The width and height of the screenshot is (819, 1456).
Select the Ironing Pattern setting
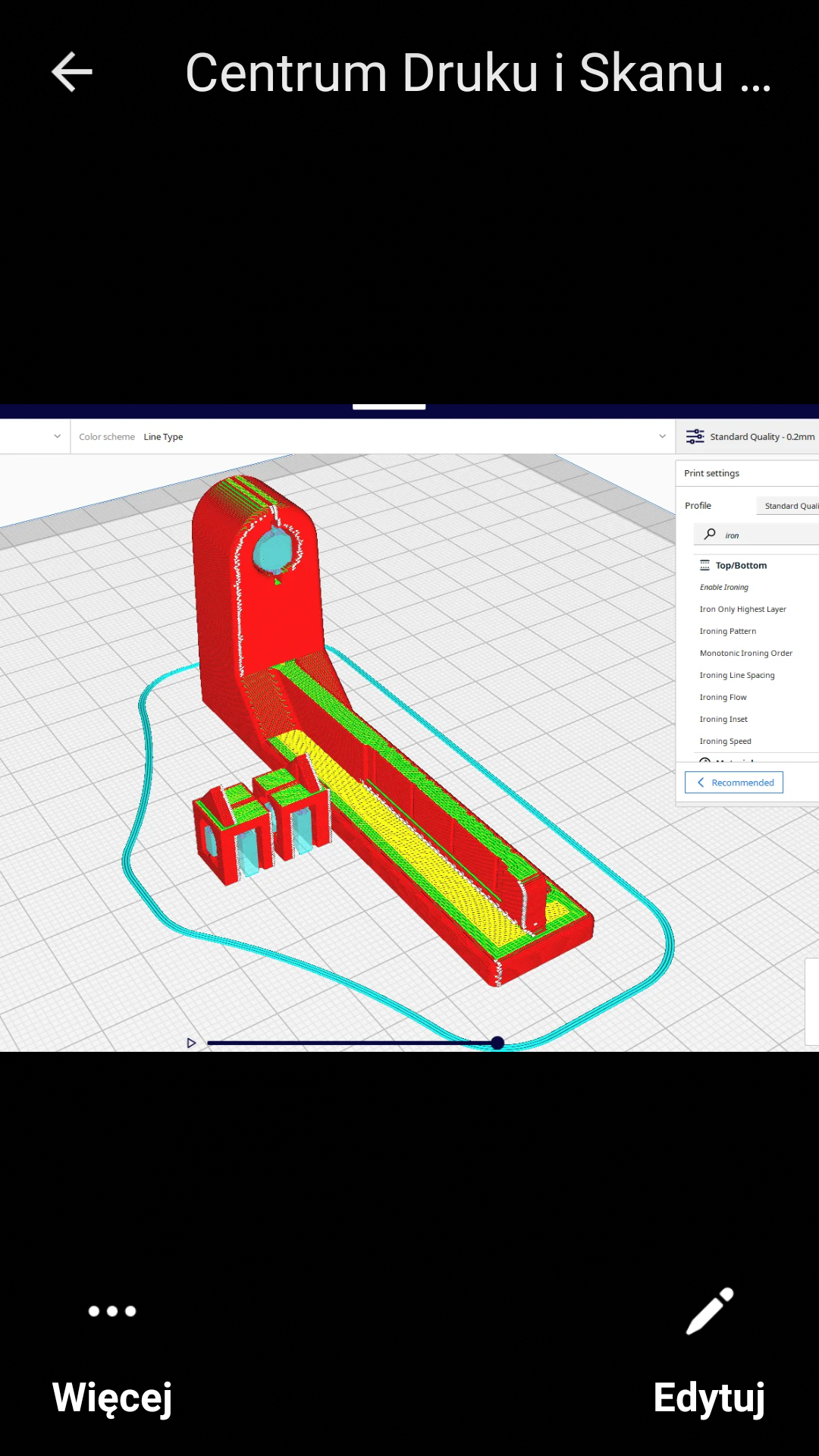click(x=727, y=632)
